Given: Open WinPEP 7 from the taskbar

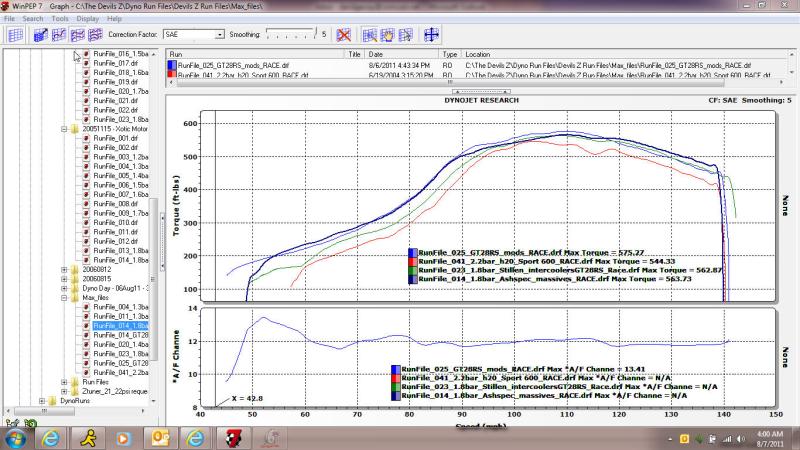Looking at the screenshot, I should click(x=231, y=438).
